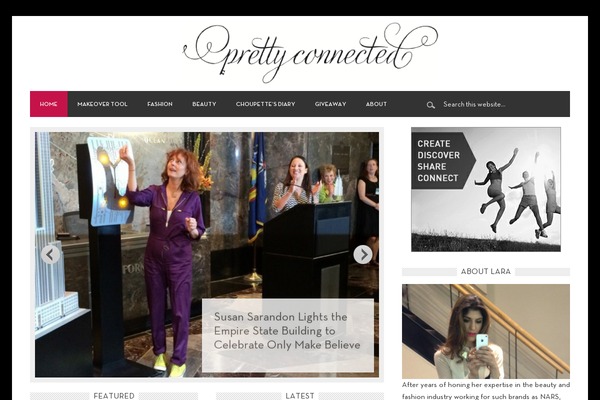Select the Fashion menu item
Image resolution: width=600 pixels, height=400 pixels.
[160, 104]
